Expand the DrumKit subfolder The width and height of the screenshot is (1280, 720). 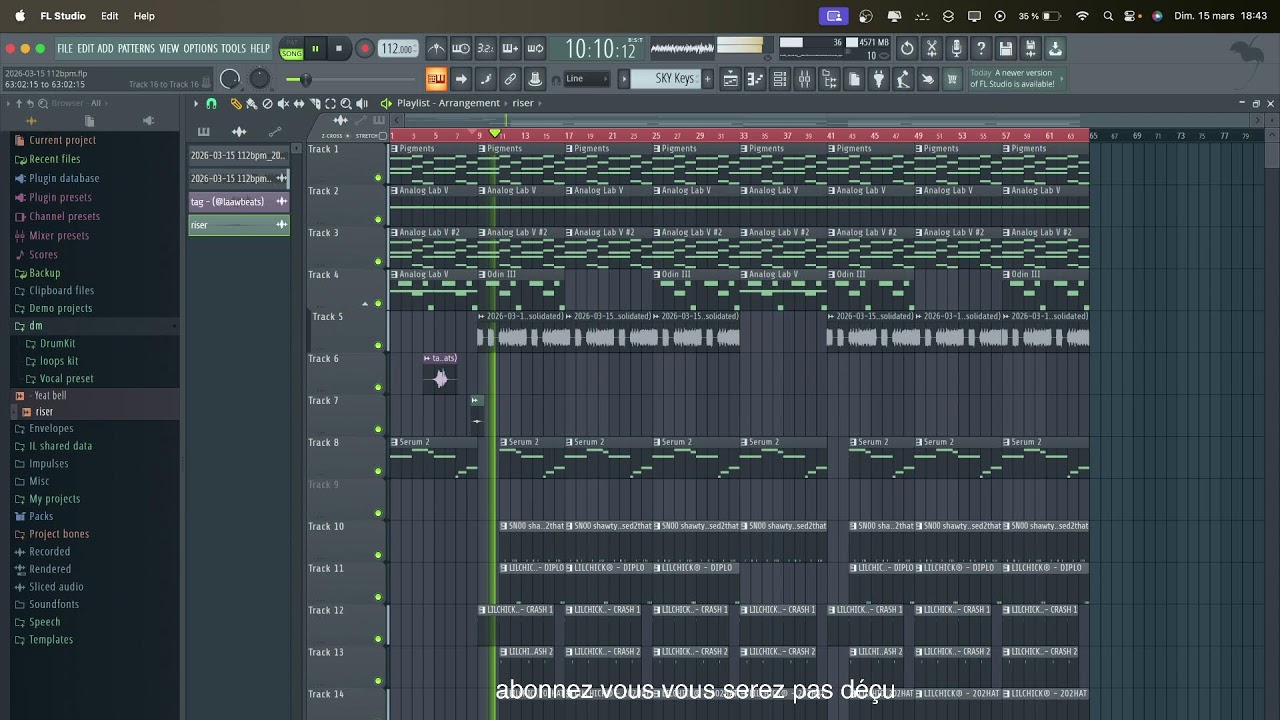click(x=57, y=344)
